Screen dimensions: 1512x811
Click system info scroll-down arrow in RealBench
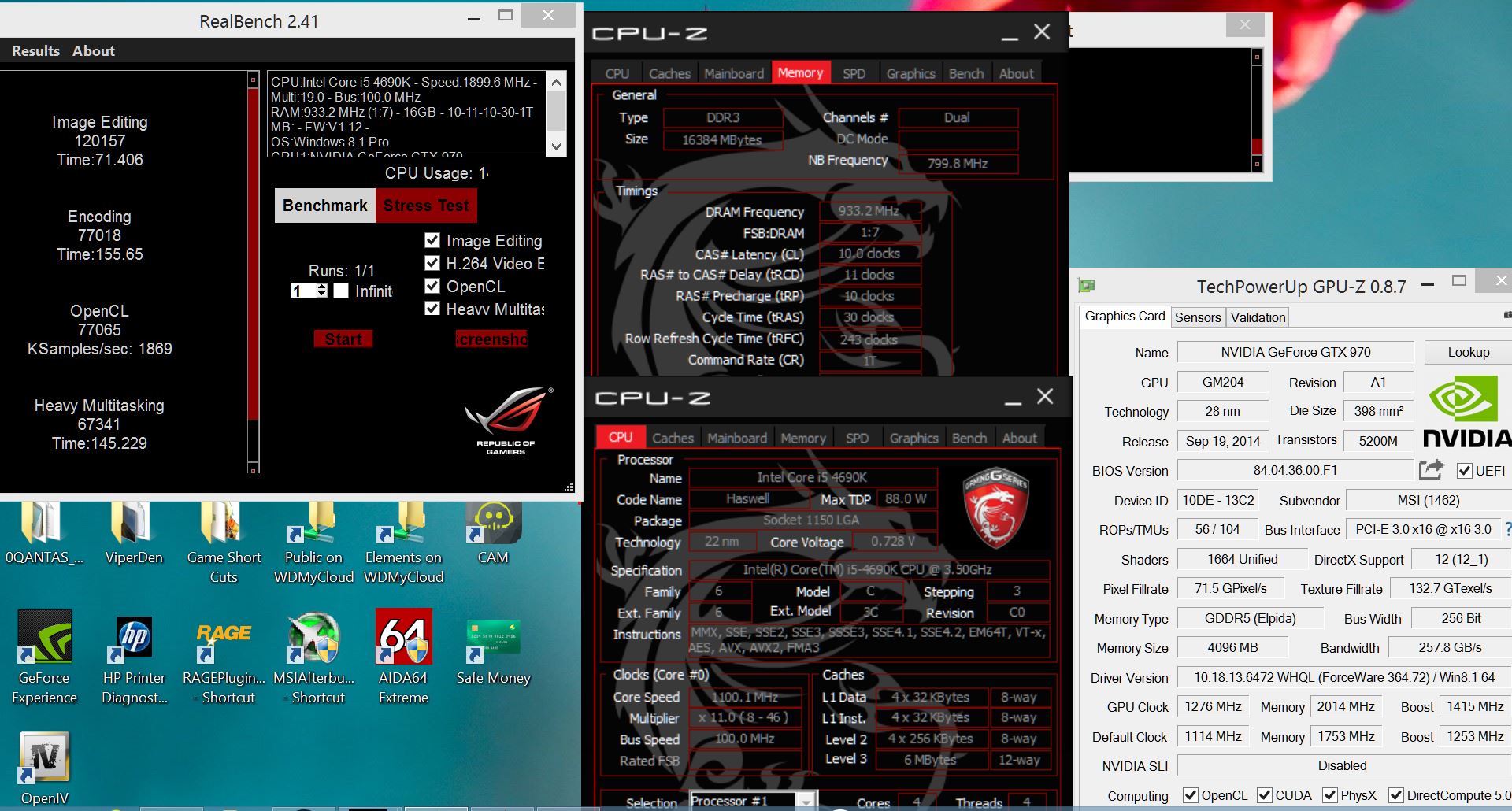(x=557, y=146)
